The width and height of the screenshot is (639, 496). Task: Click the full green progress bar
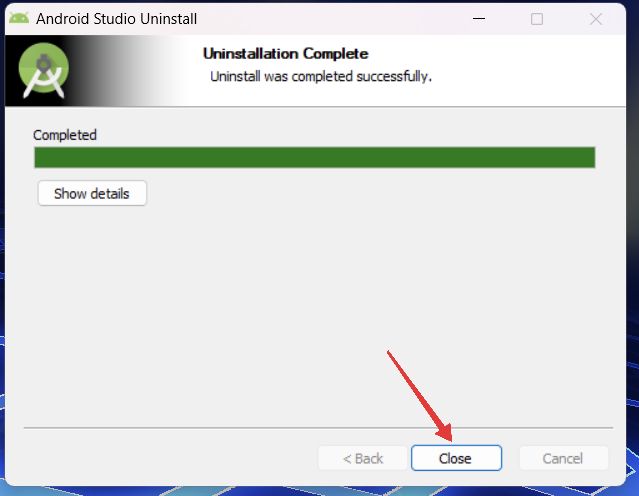click(315, 157)
